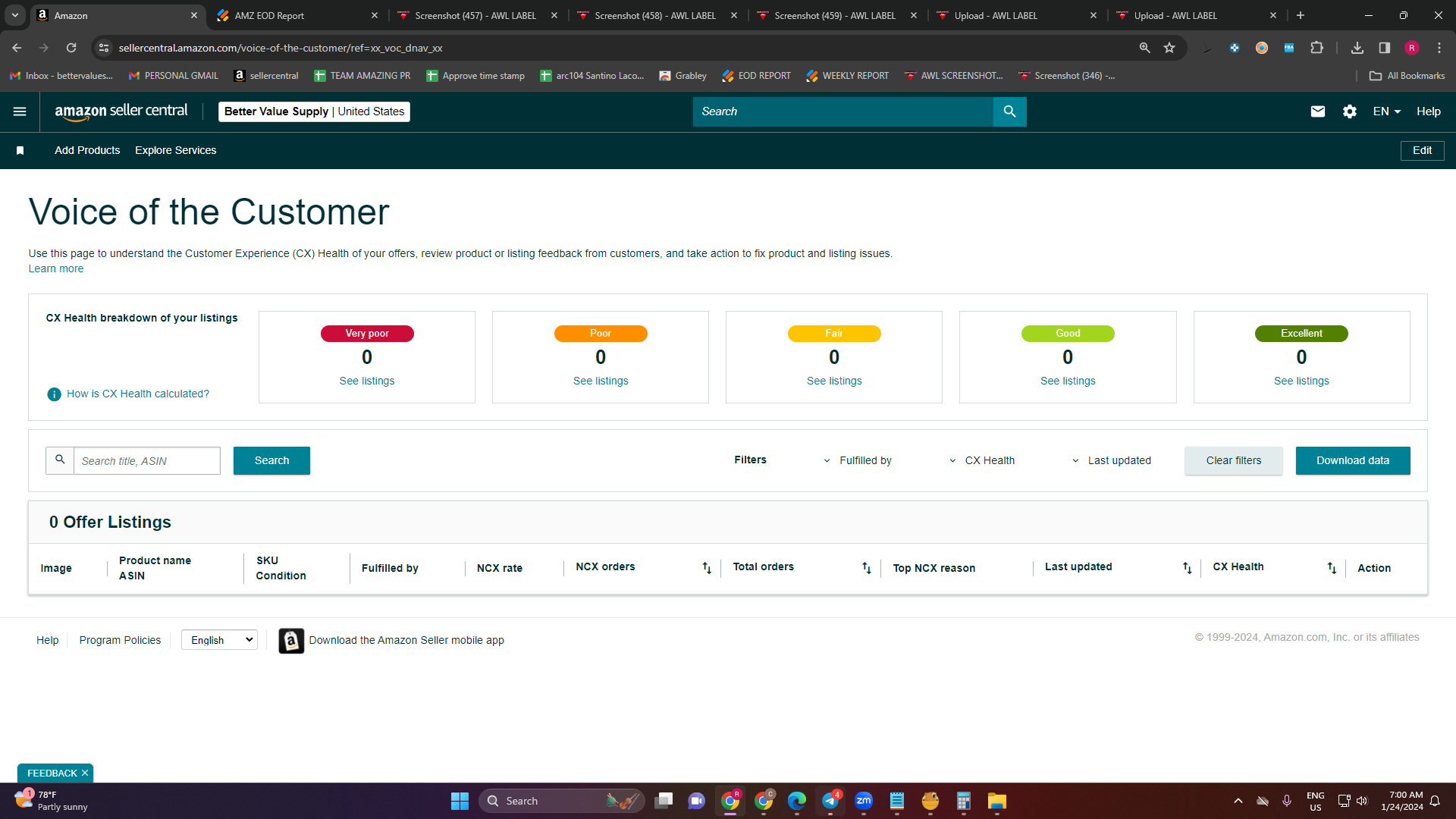Sort by Last updated column arrows
This screenshot has width=1456, height=819.
(x=1188, y=568)
